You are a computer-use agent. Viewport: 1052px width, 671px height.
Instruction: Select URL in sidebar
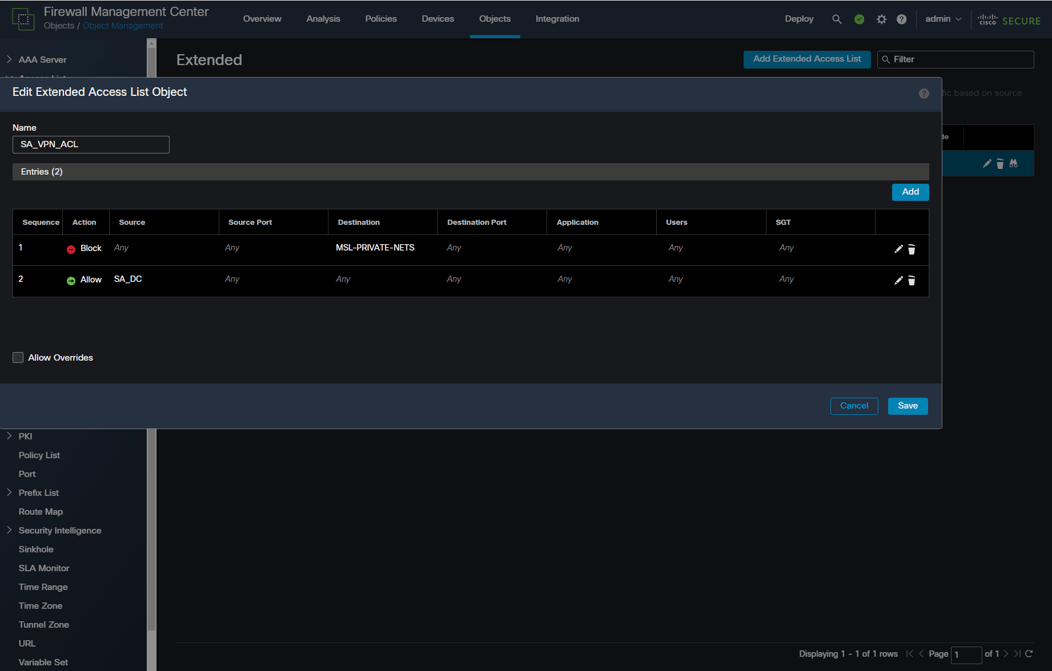[27, 643]
